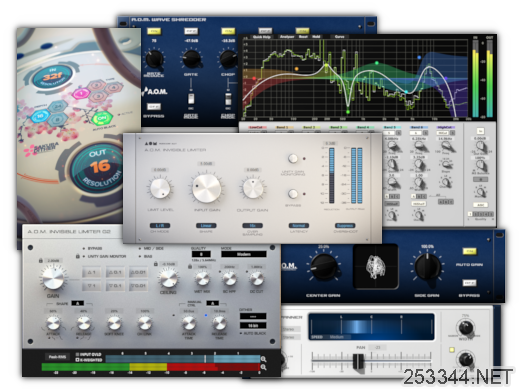Click the stereo vectorscope display

[x=376, y=267]
